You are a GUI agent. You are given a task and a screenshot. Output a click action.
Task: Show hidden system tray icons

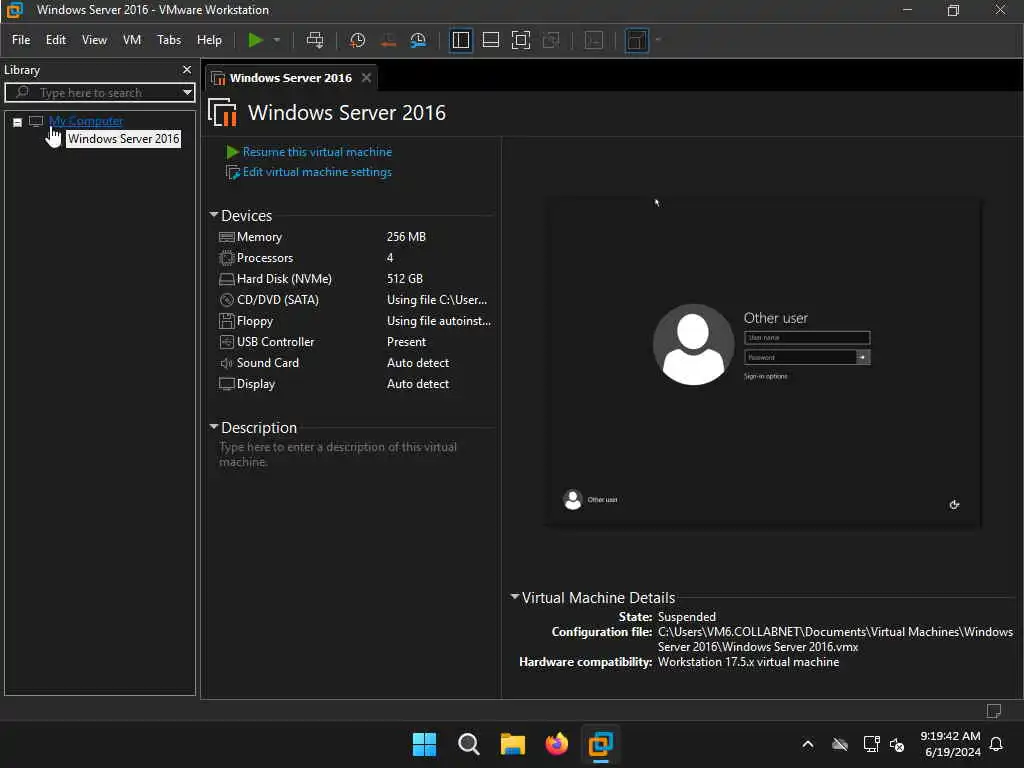tap(808, 744)
